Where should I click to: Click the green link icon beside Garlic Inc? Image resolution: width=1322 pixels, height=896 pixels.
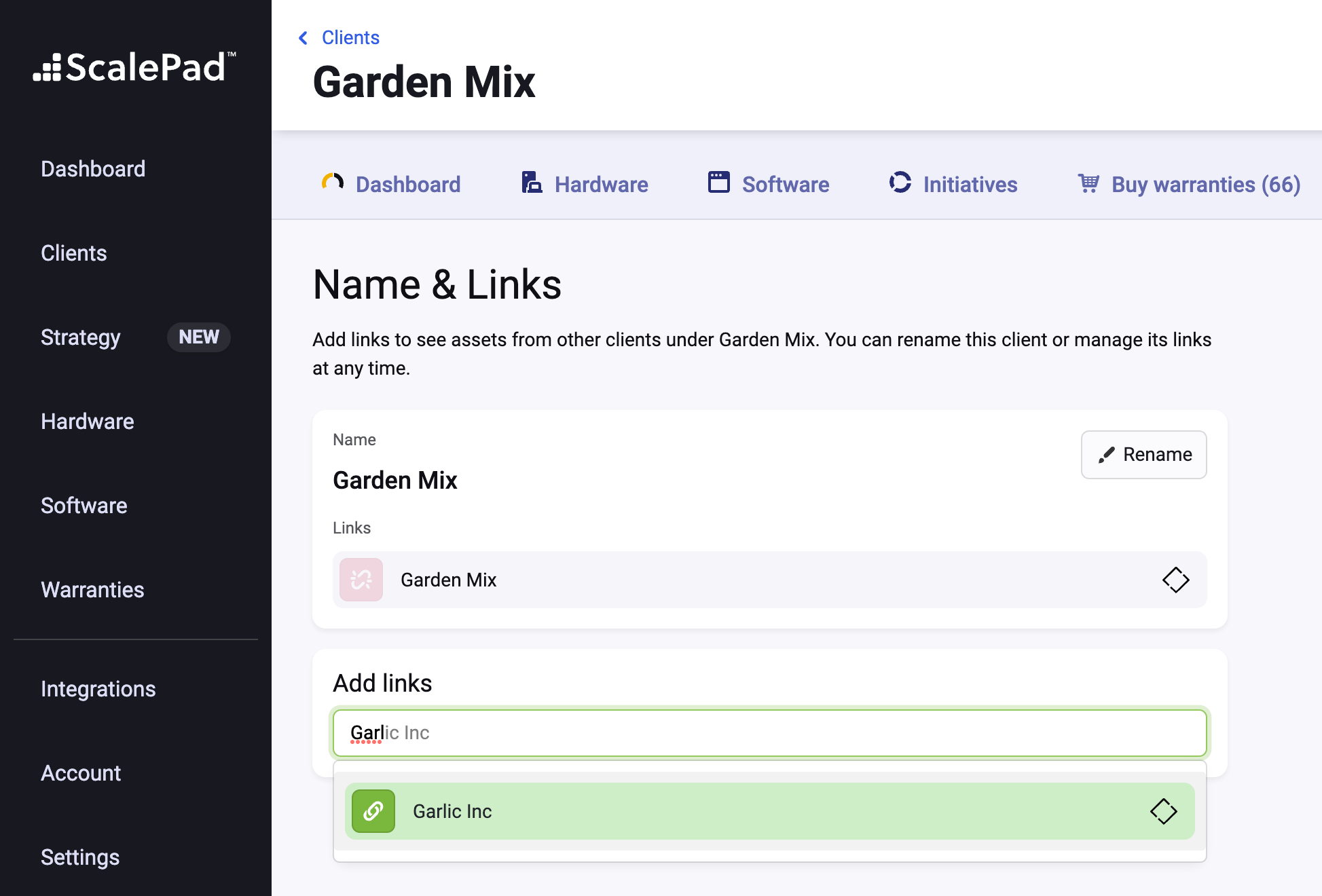373,811
